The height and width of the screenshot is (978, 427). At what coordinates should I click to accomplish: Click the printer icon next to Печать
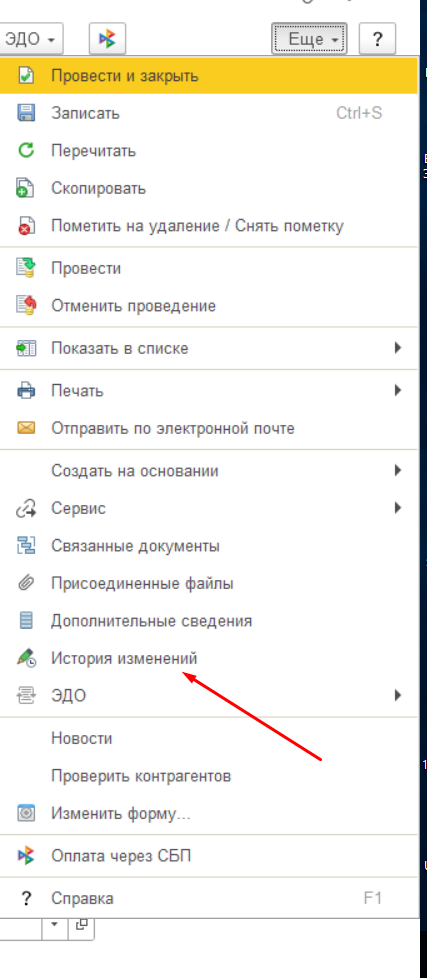click(26, 391)
